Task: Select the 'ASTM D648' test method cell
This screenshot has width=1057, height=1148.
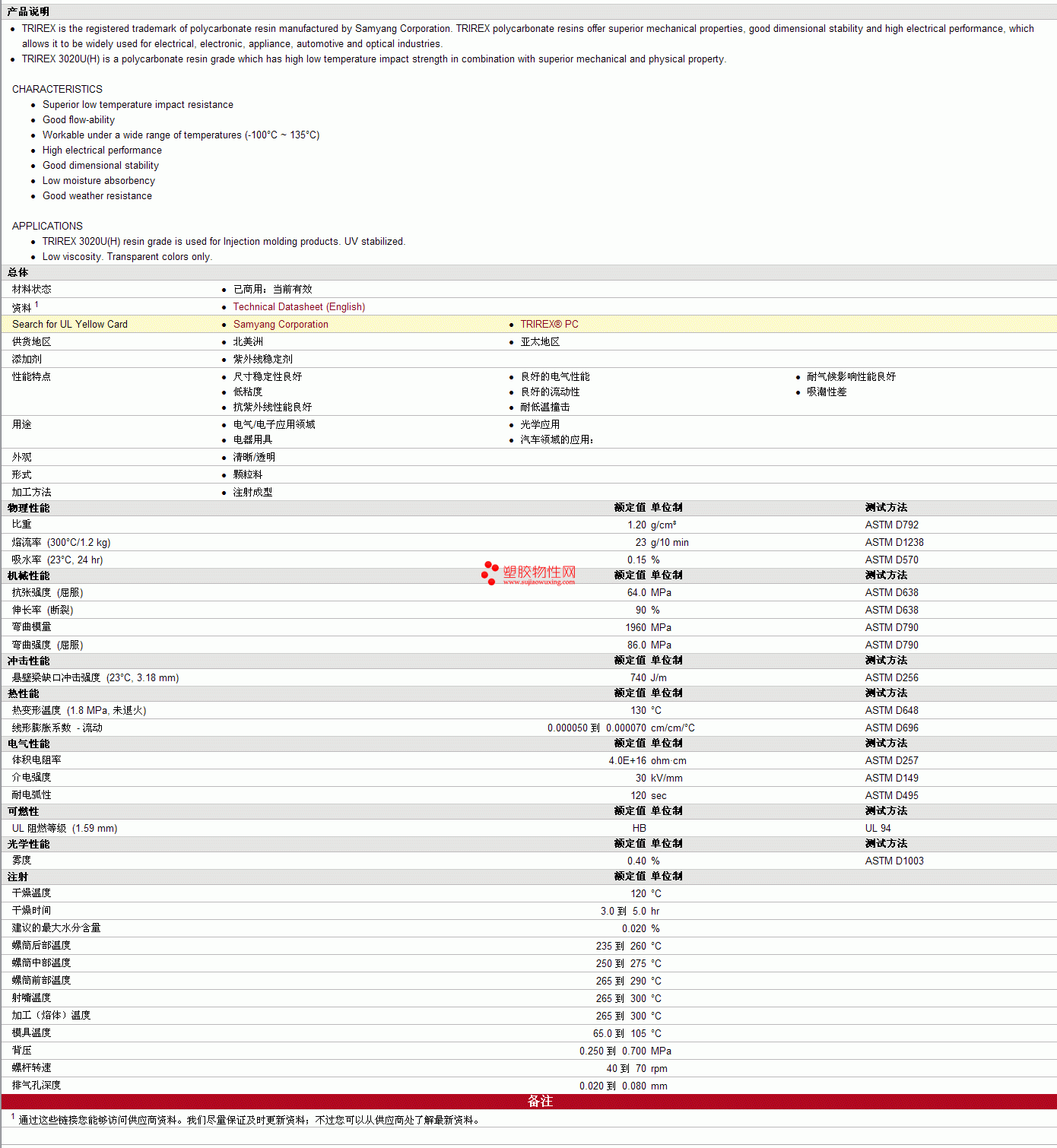Action: (x=891, y=711)
